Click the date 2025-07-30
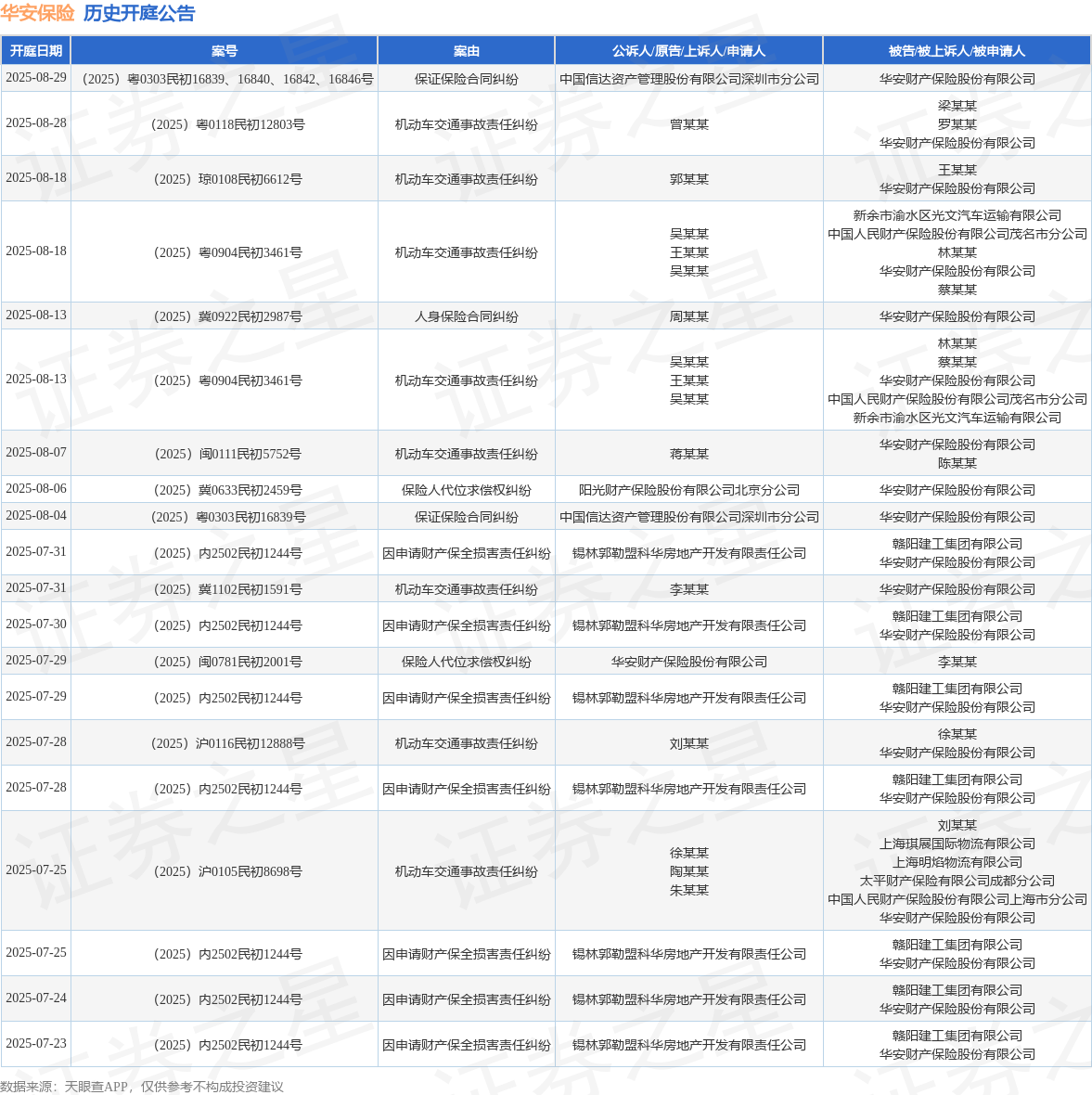This screenshot has width=1092, height=1095. click(36, 625)
